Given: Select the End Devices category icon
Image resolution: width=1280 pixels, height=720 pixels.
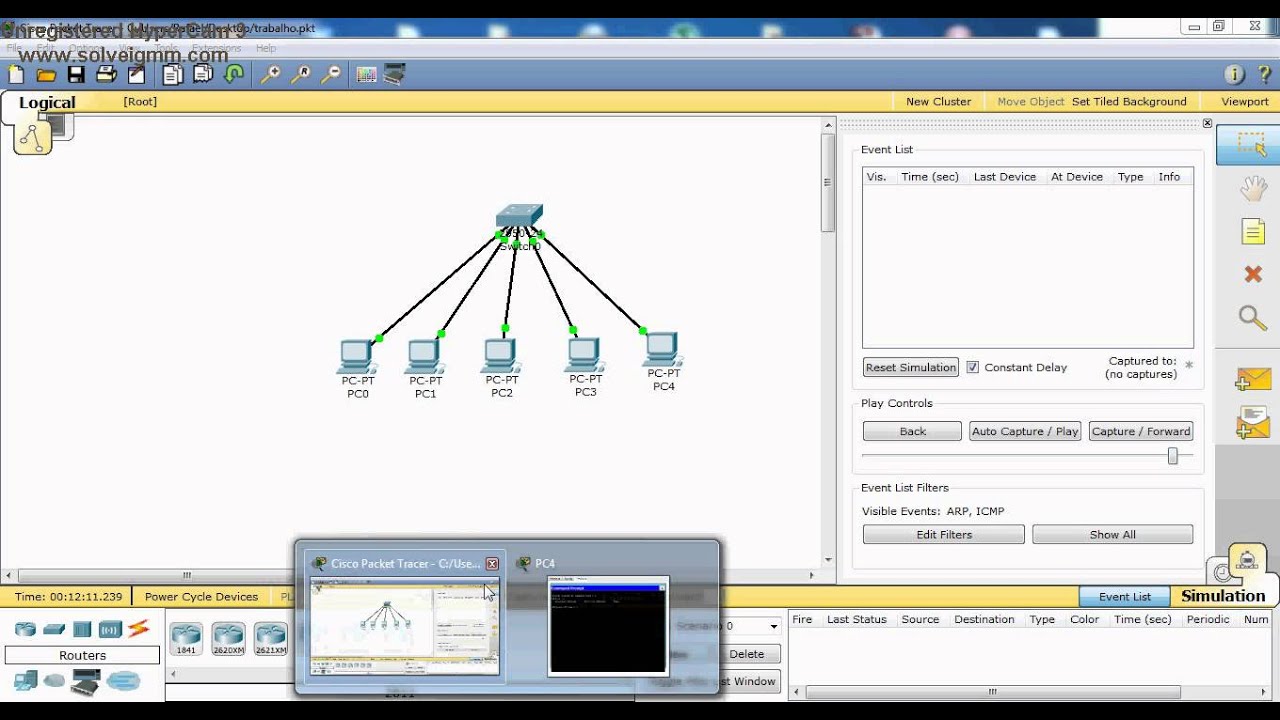Looking at the screenshot, I should click(x=25, y=682).
